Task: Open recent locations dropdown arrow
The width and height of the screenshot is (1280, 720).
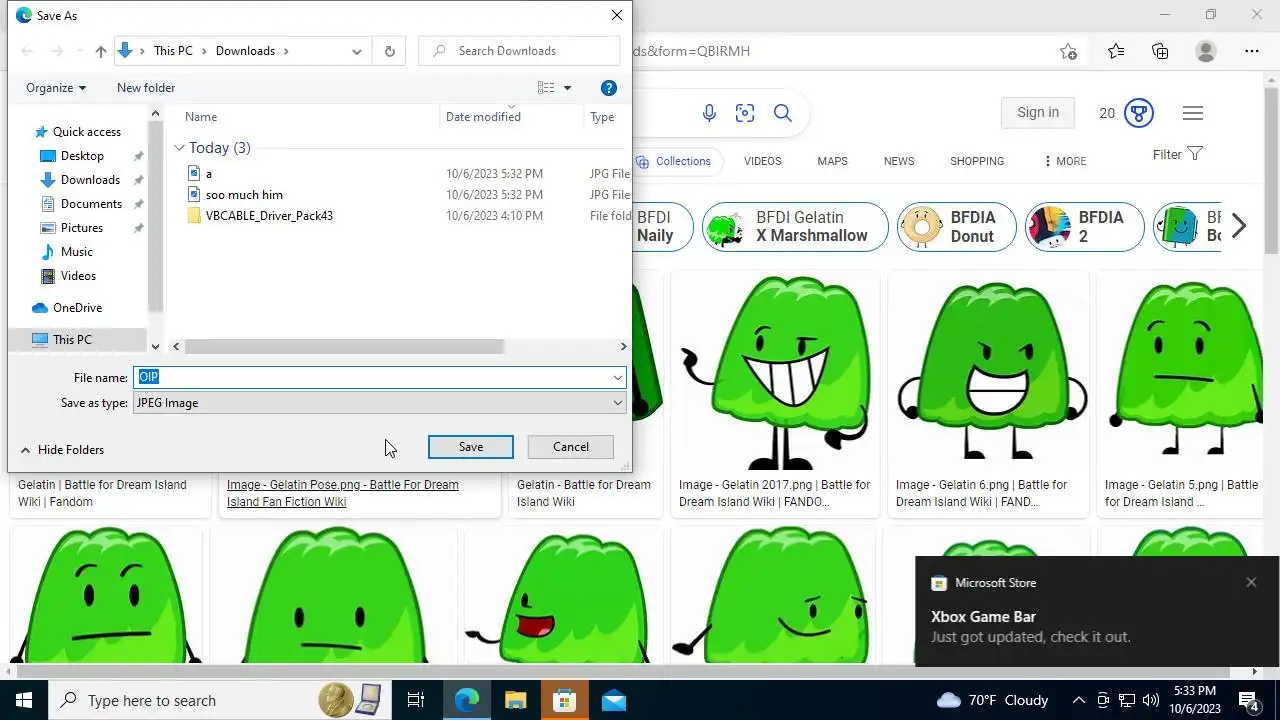Action: click(79, 51)
